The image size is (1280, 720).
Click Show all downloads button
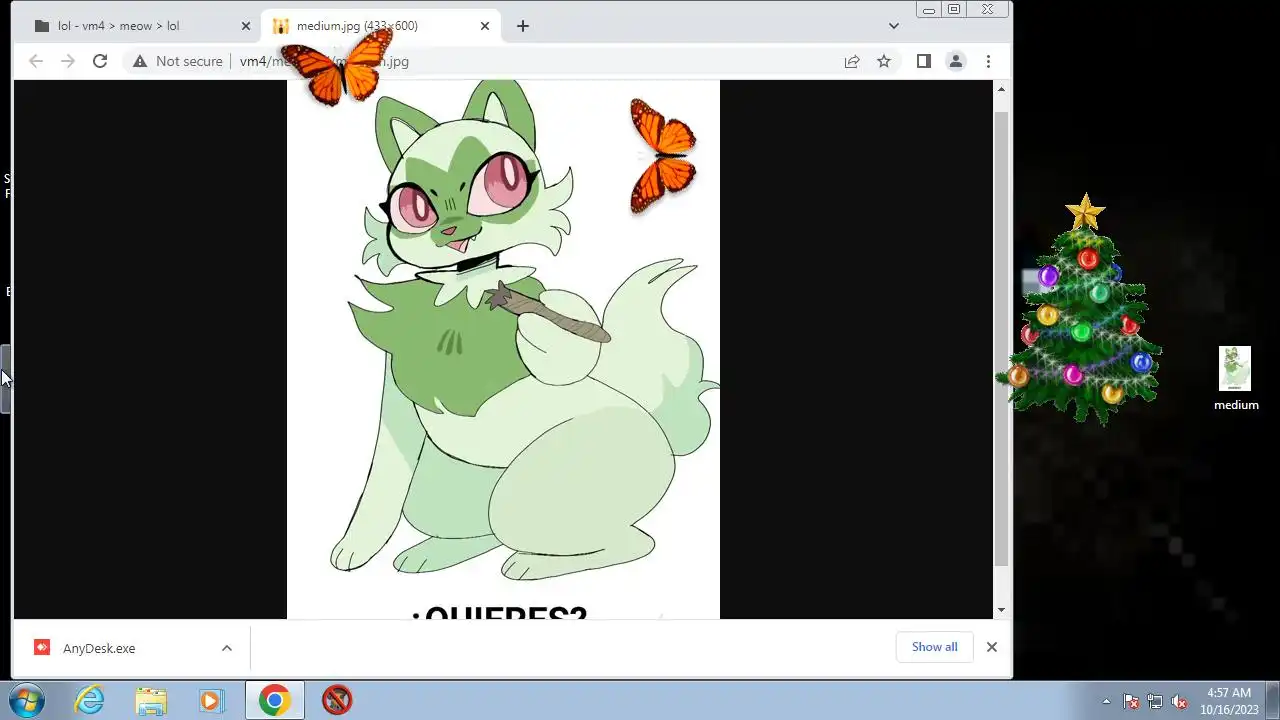pos(934,647)
